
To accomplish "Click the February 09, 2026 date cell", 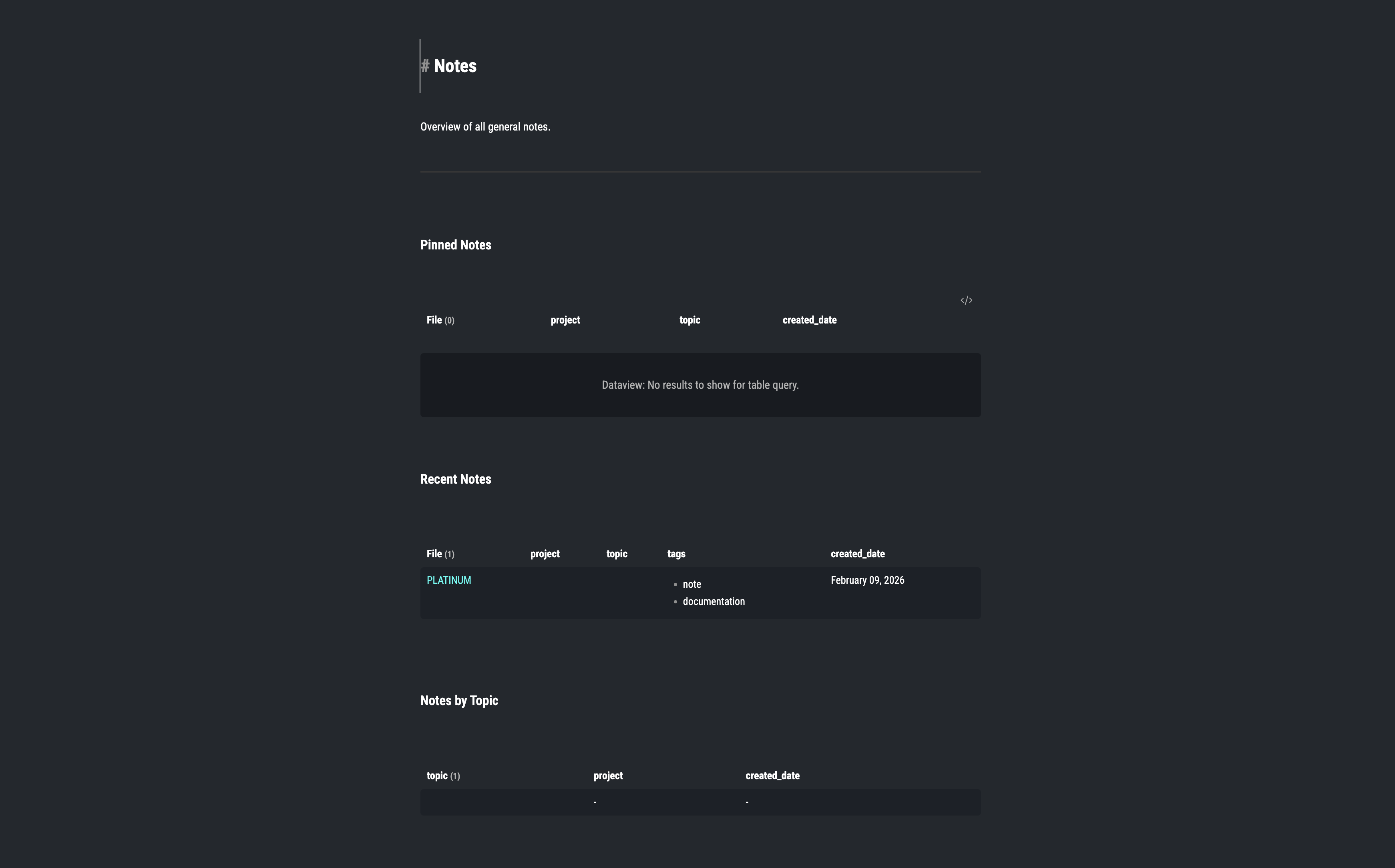I will coord(867,580).
